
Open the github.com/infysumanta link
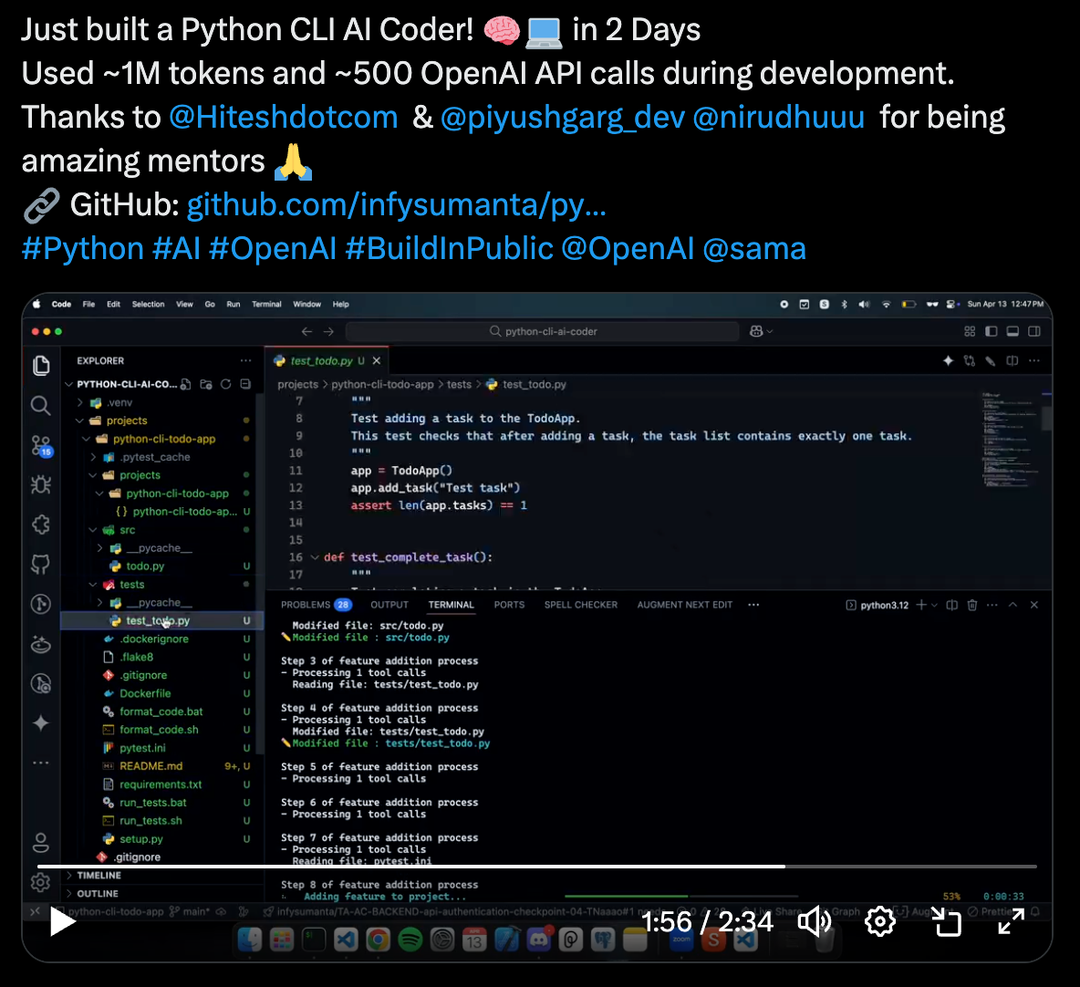tap(397, 206)
